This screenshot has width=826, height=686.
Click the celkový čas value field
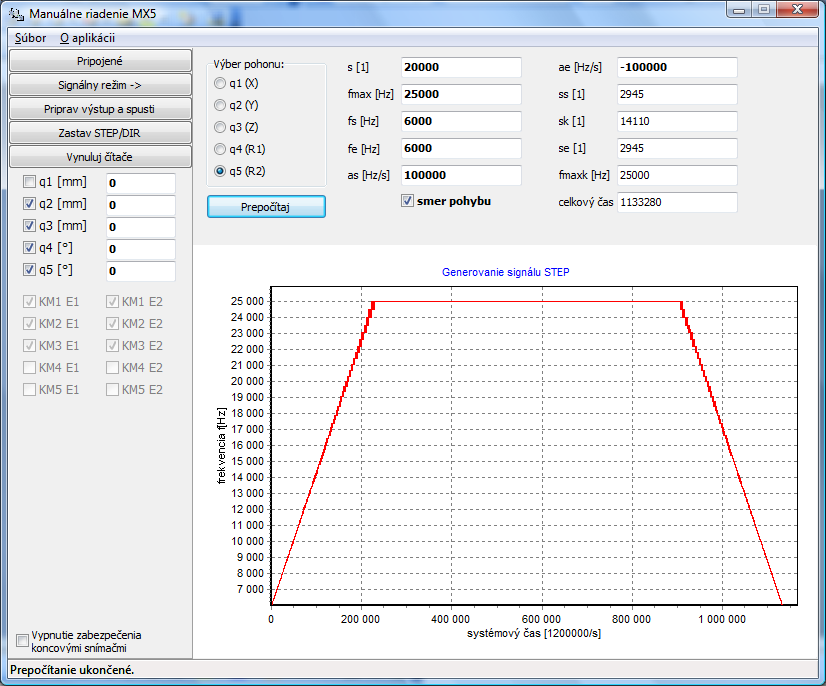point(677,202)
